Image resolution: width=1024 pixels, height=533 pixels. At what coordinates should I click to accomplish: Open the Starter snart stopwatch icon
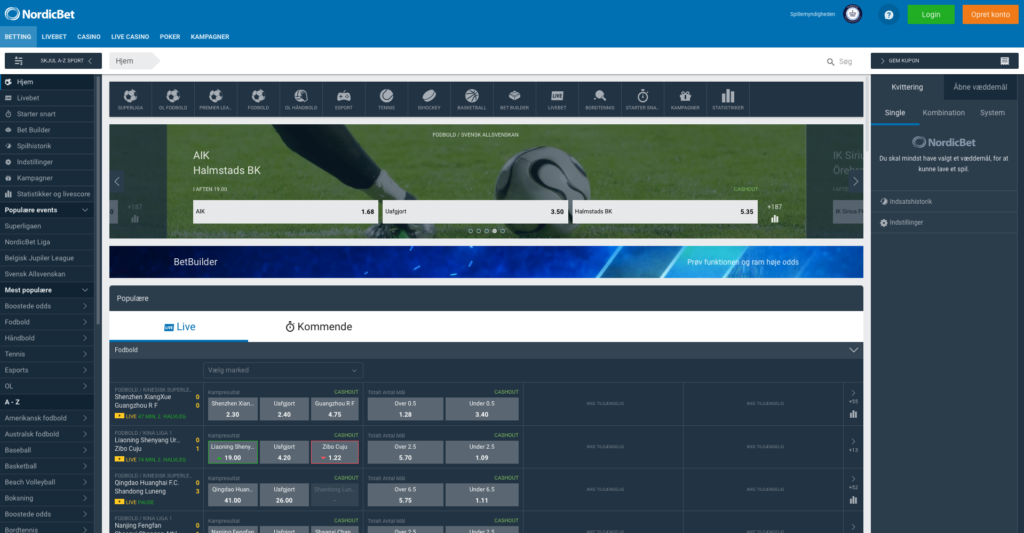[x=643, y=99]
